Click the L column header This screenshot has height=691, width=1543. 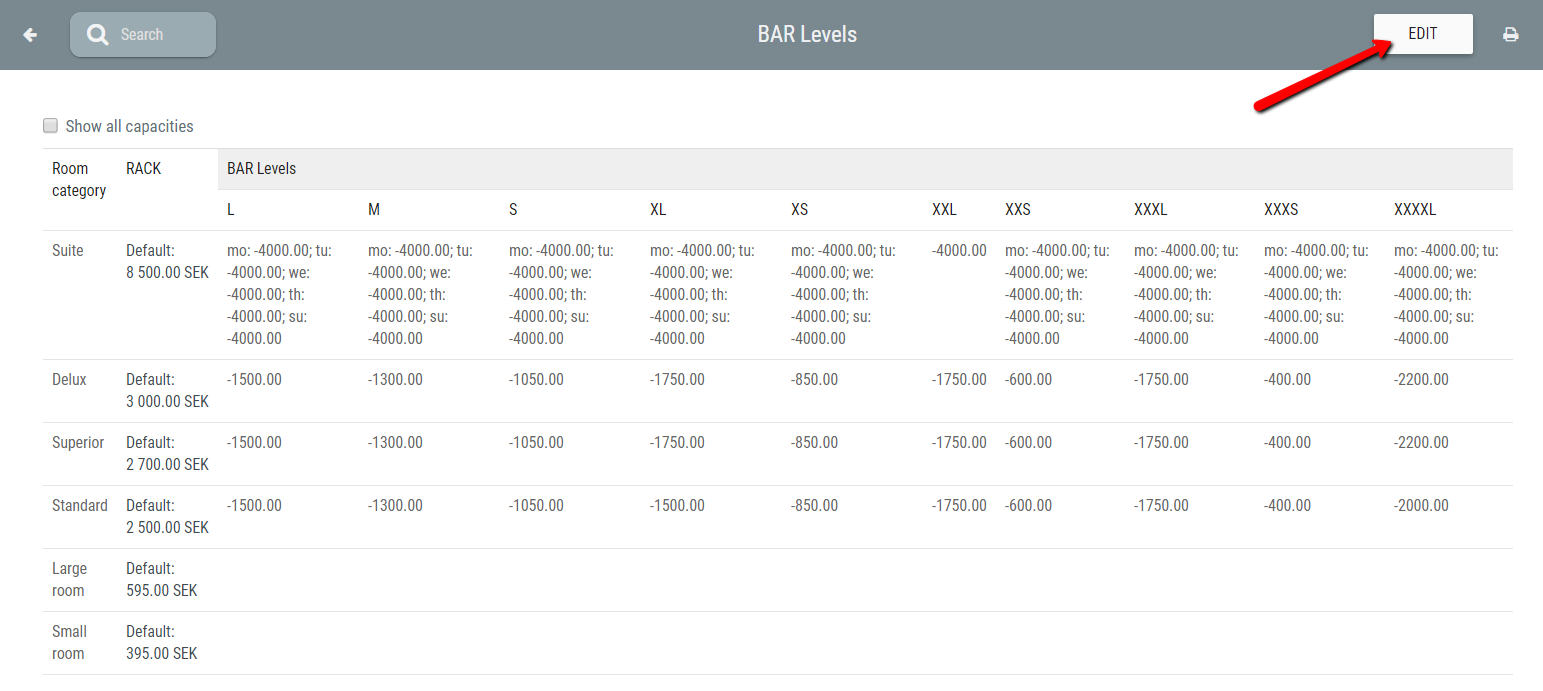230,209
